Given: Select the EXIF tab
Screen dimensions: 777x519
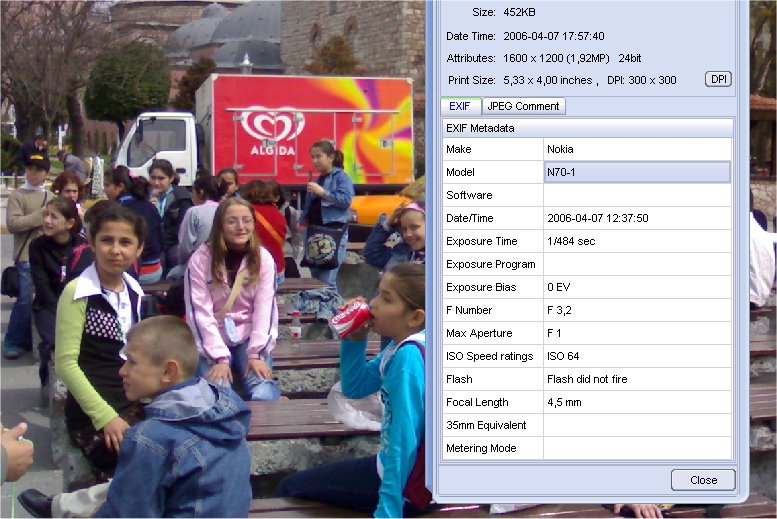Looking at the screenshot, I should coord(460,106).
